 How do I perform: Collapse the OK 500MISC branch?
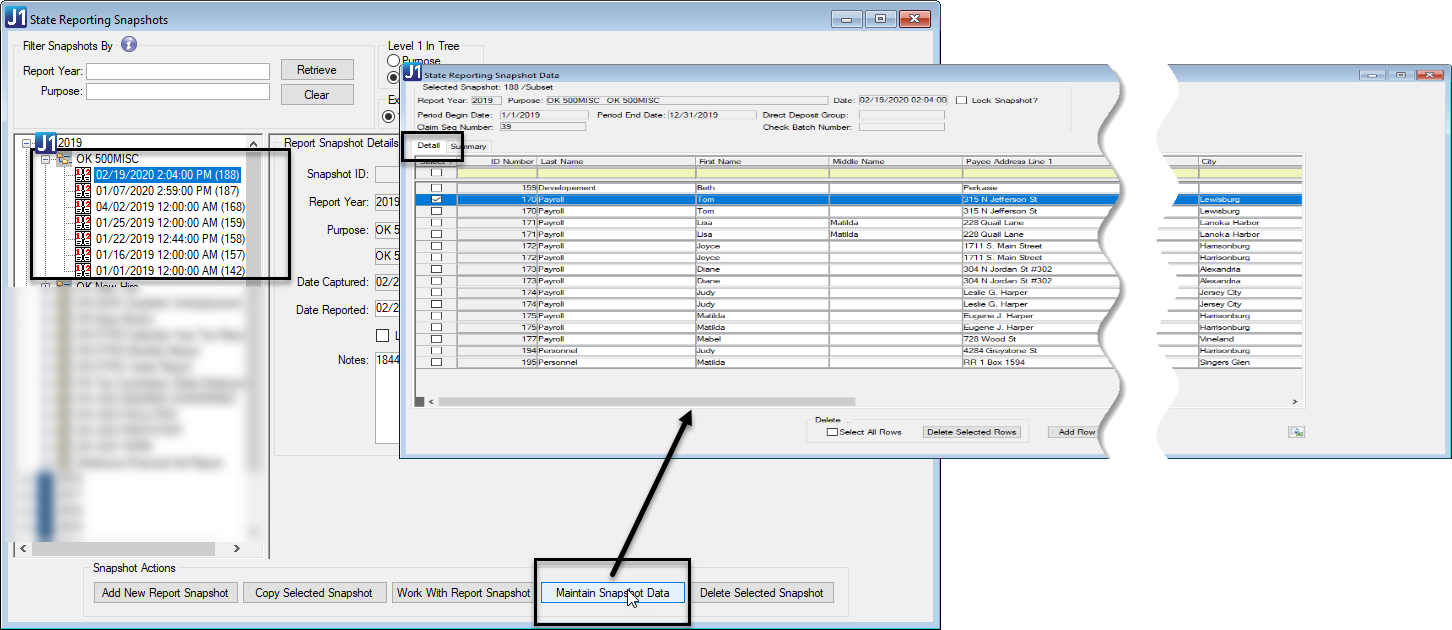pyautogui.click(x=45, y=157)
